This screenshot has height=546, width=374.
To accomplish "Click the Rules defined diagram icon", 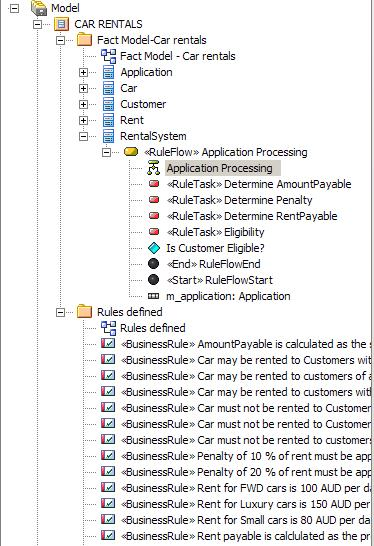I will click(108, 328).
